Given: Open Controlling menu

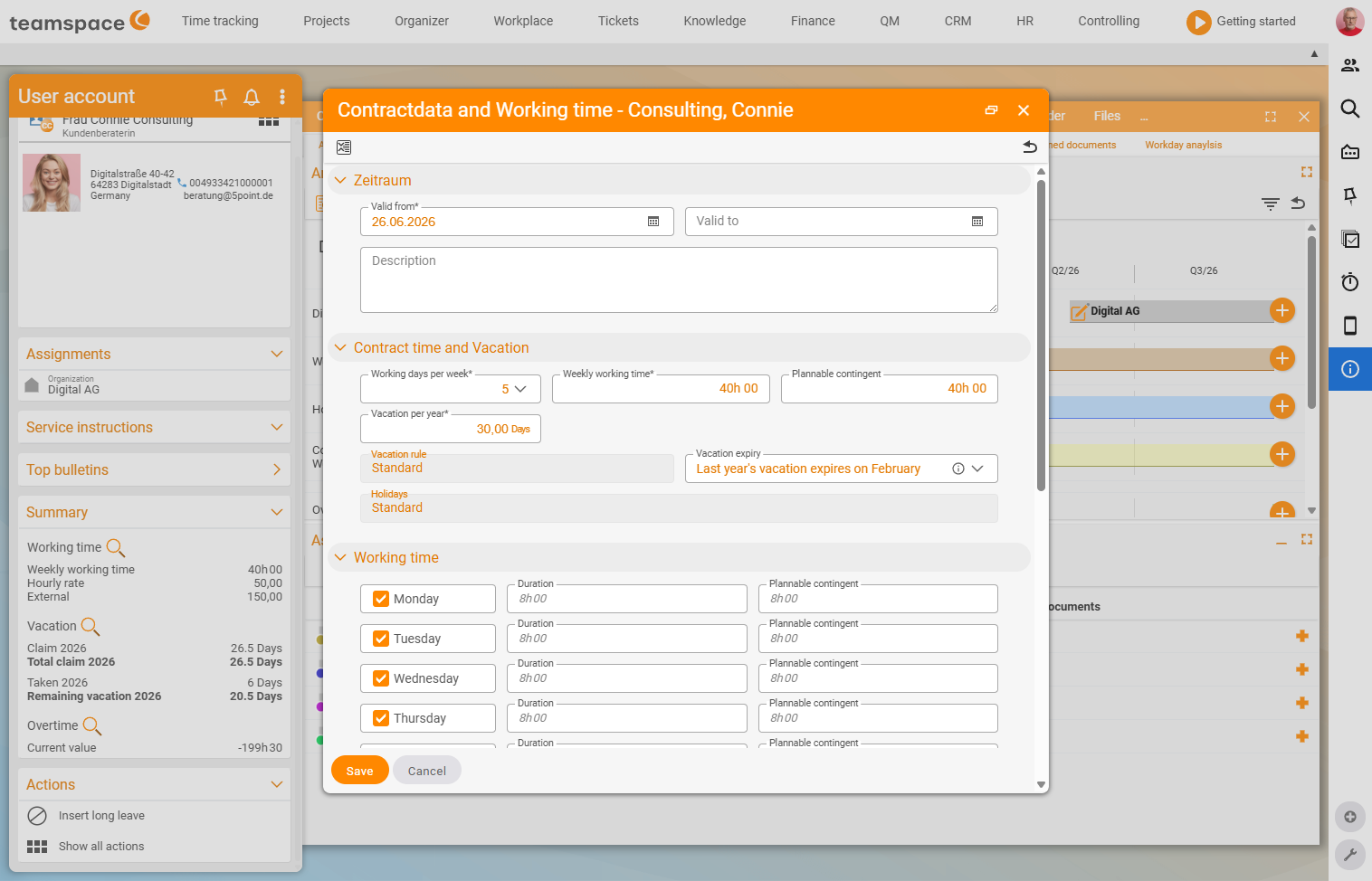Looking at the screenshot, I should [1109, 21].
